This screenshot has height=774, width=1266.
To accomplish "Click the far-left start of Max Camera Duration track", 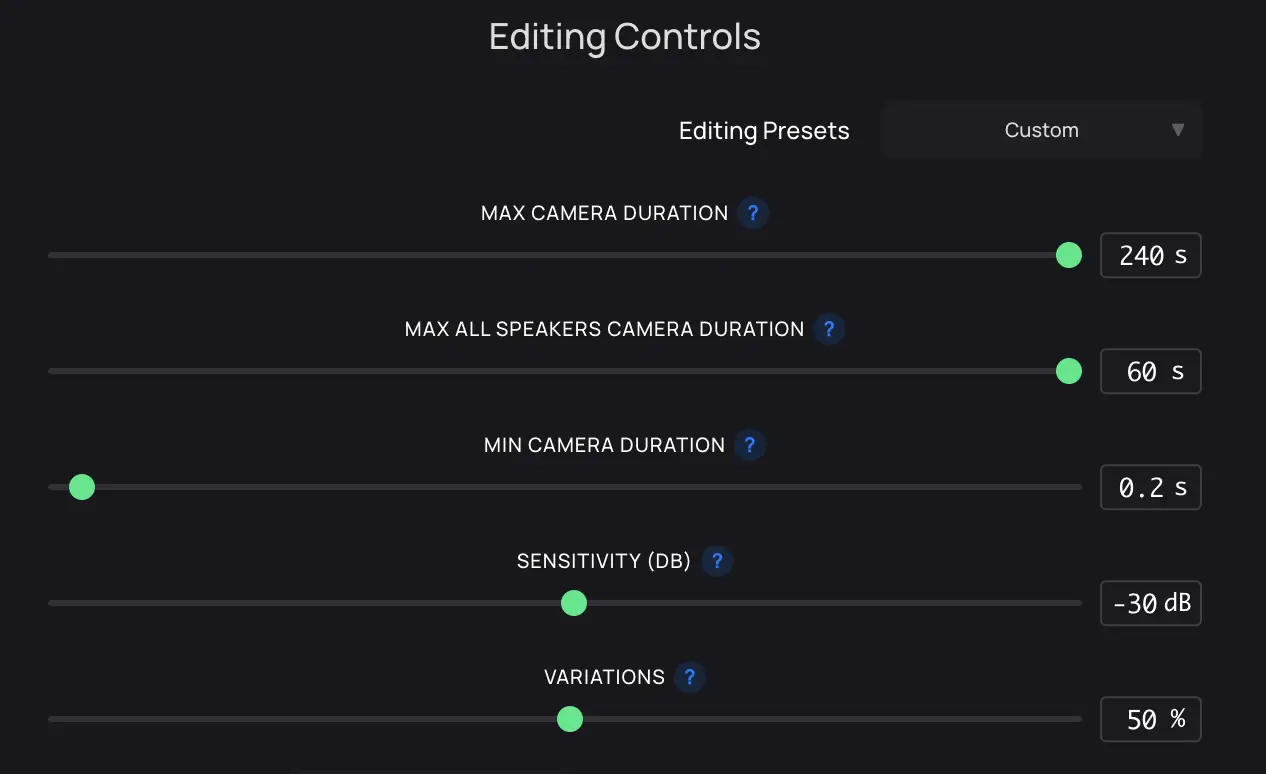I will pyautogui.click(x=52, y=255).
